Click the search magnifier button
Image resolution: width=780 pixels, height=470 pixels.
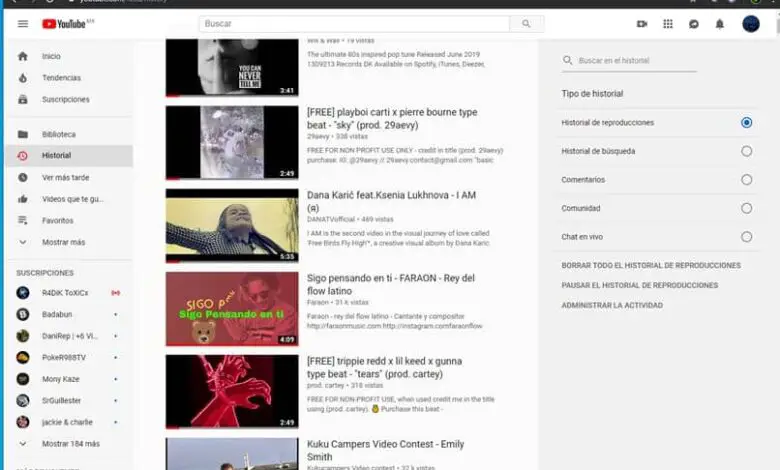(x=526, y=23)
